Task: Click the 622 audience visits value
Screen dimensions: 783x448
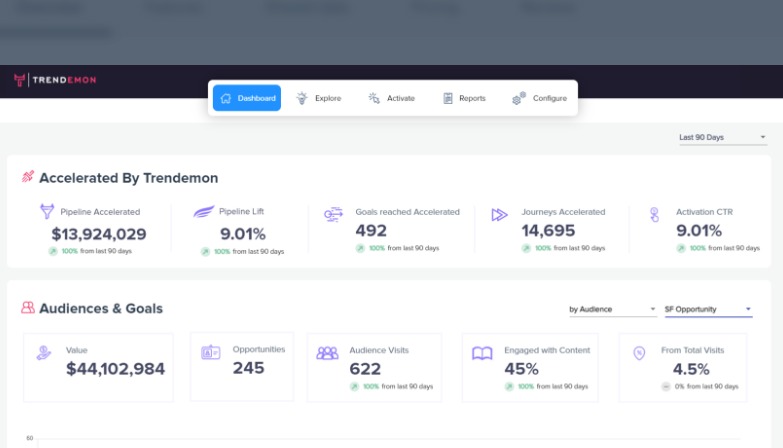Action: coord(365,369)
